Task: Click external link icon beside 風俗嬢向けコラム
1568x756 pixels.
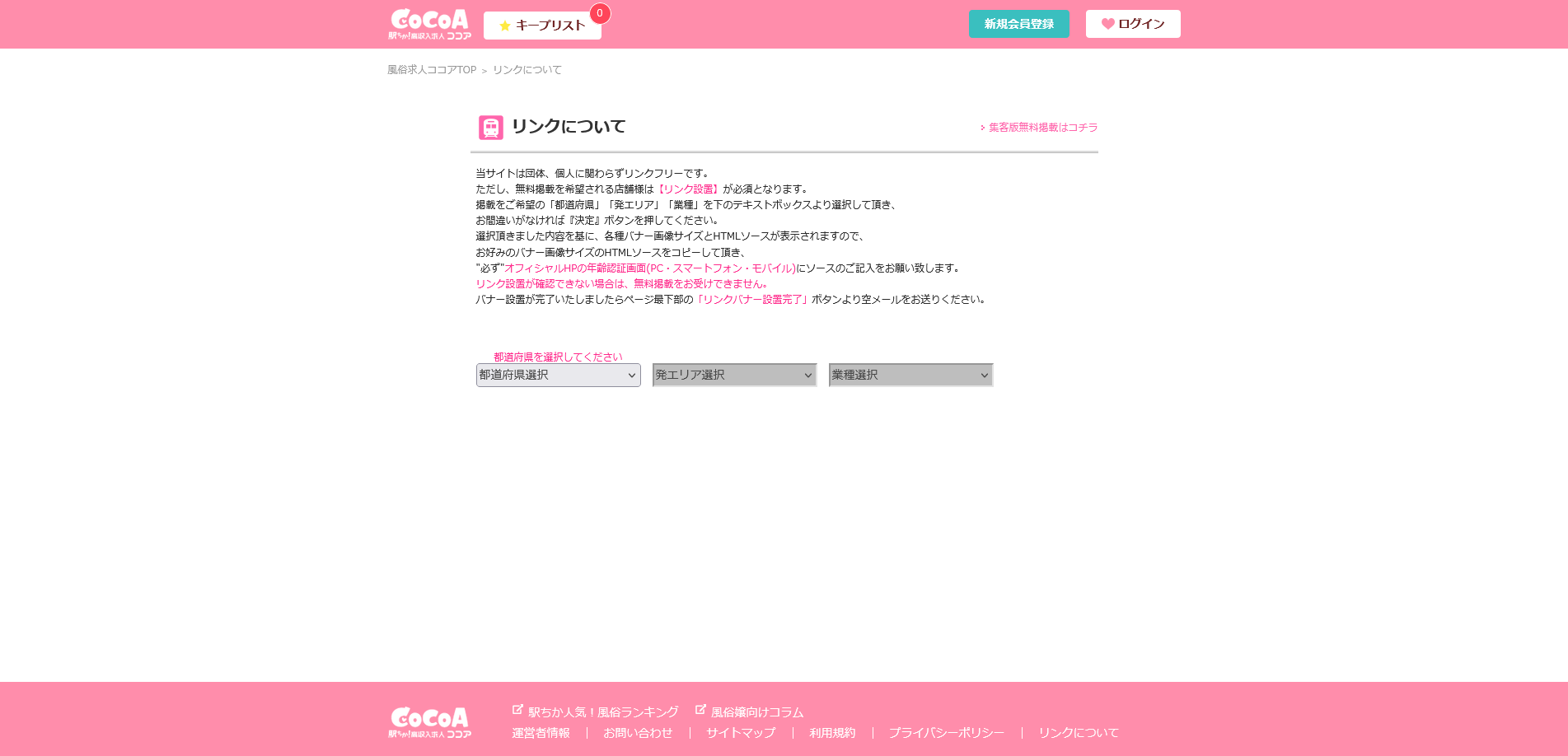Action: (700, 709)
